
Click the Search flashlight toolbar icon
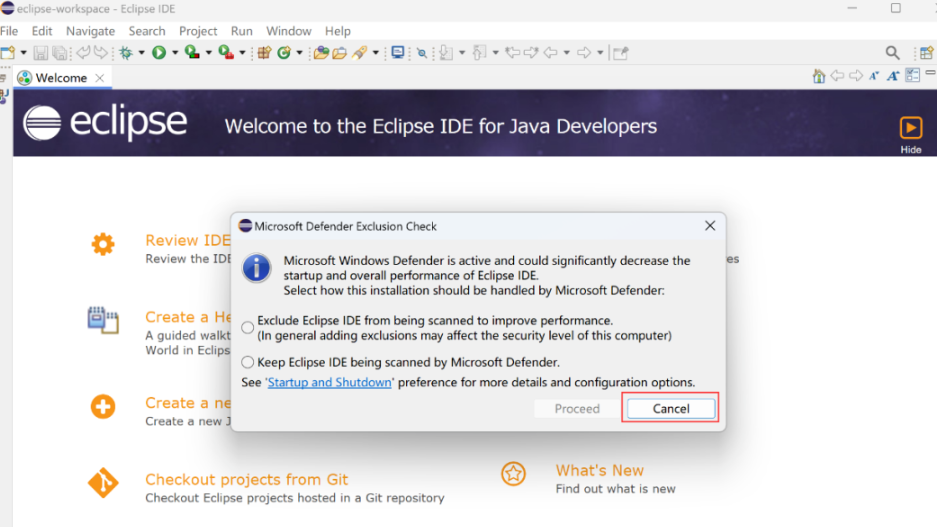359,53
